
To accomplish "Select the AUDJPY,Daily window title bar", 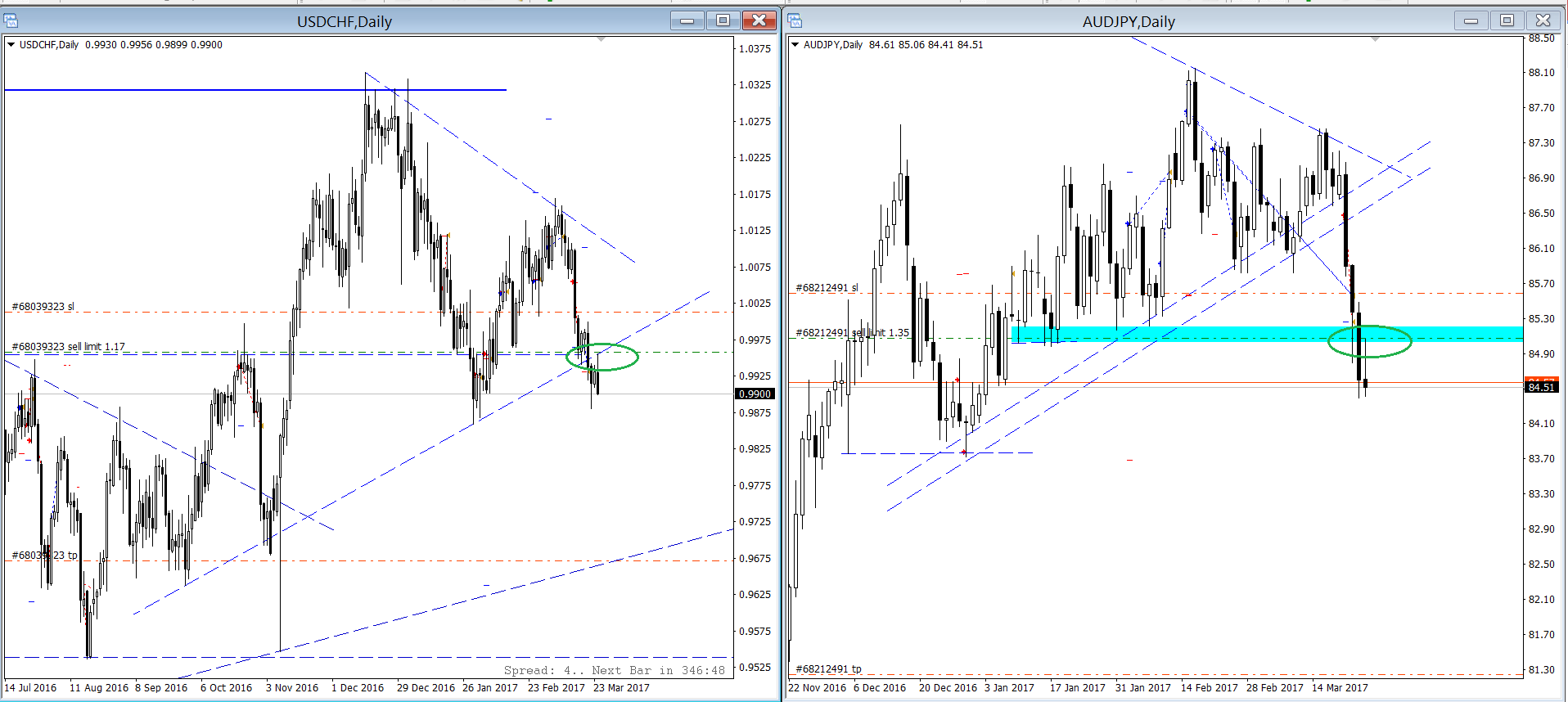I will 1128,21.
